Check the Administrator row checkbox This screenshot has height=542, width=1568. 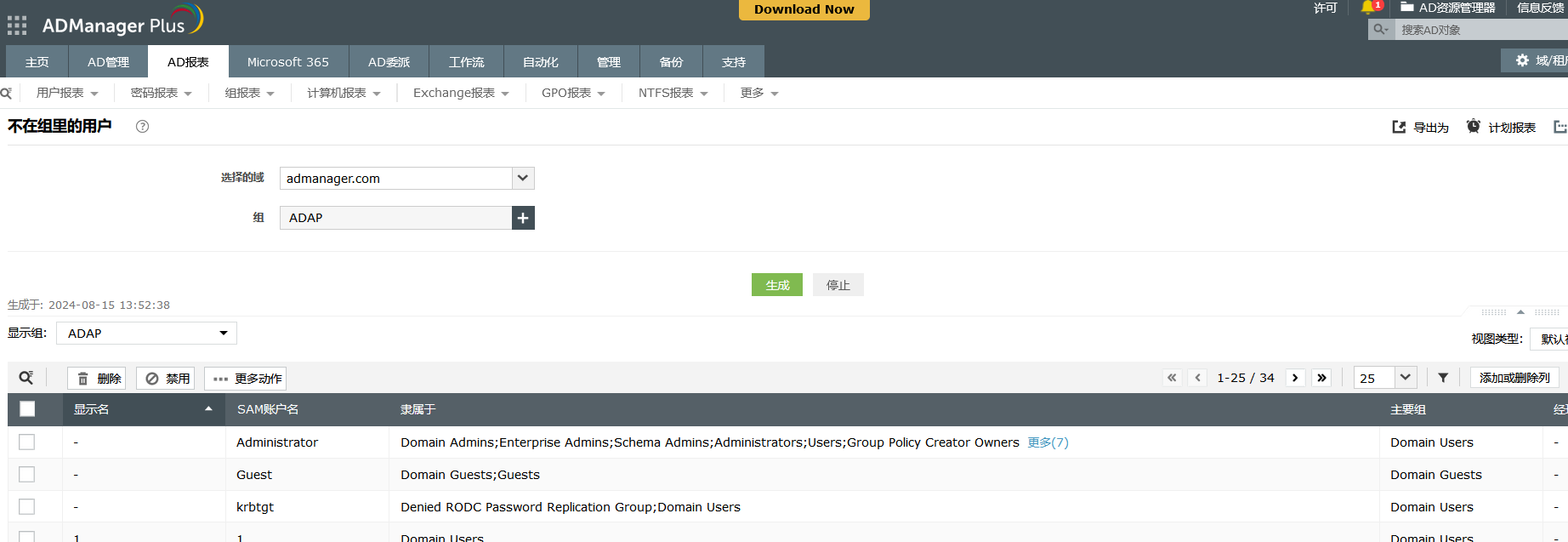point(27,442)
